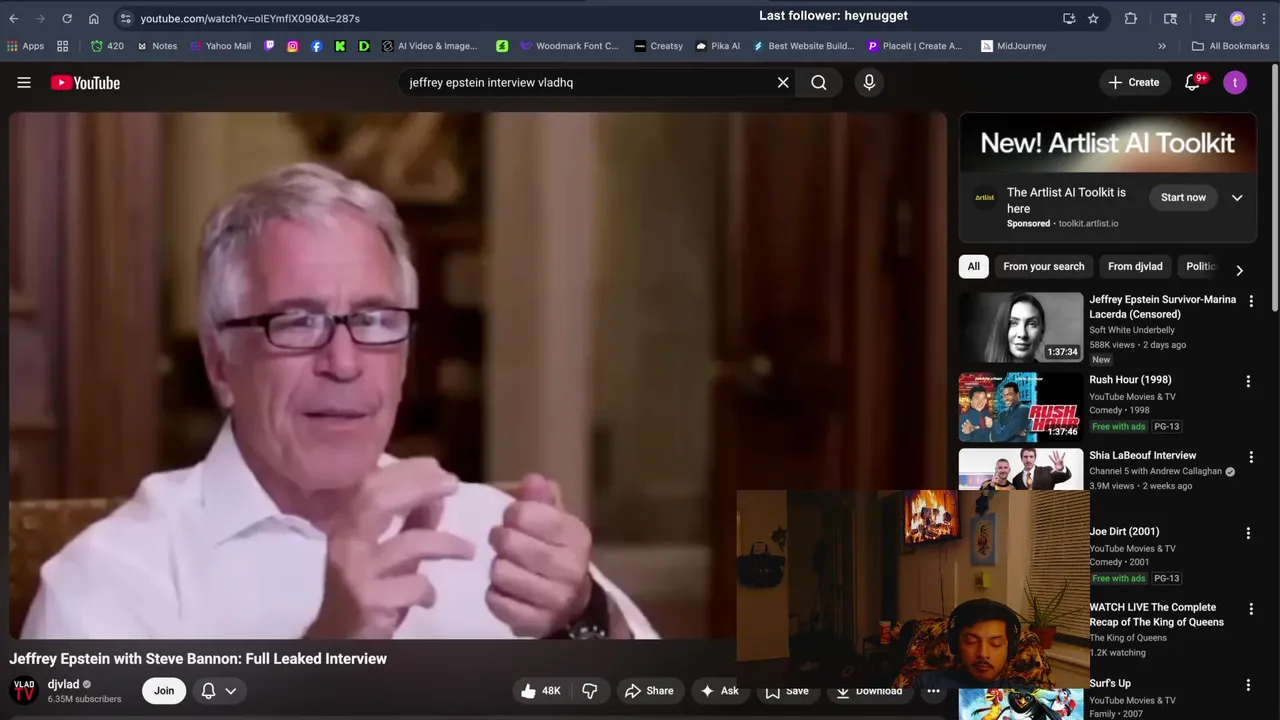Expand the Artlist ad chevron
The width and height of the screenshot is (1280, 720).
tap(1237, 198)
